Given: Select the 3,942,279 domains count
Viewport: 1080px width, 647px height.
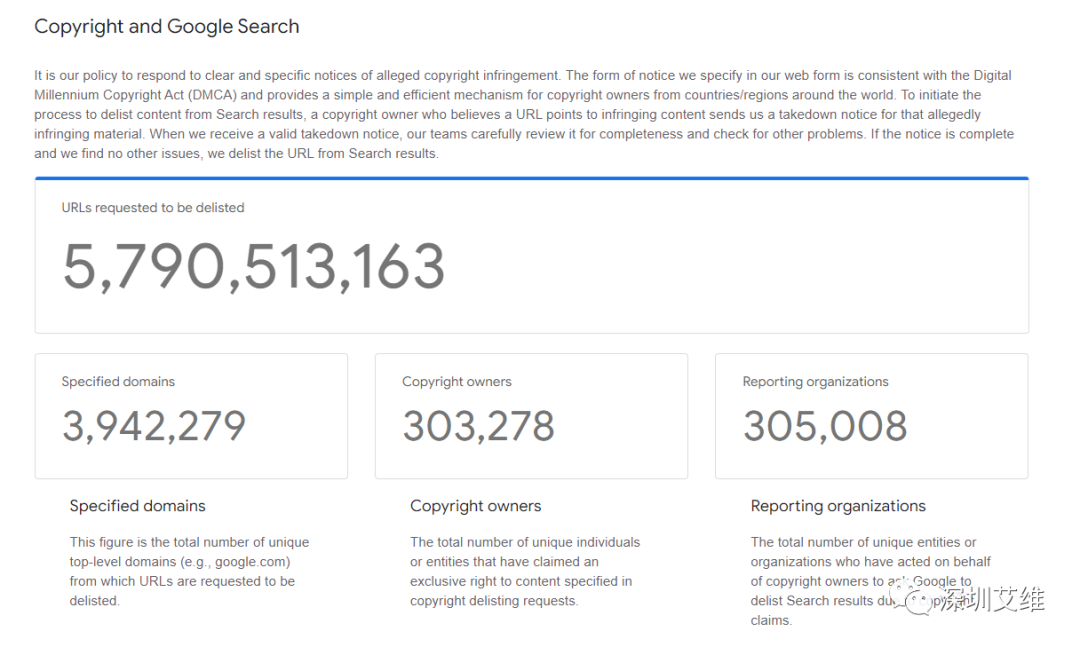Looking at the screenshot, I should [x=154, y=426].
